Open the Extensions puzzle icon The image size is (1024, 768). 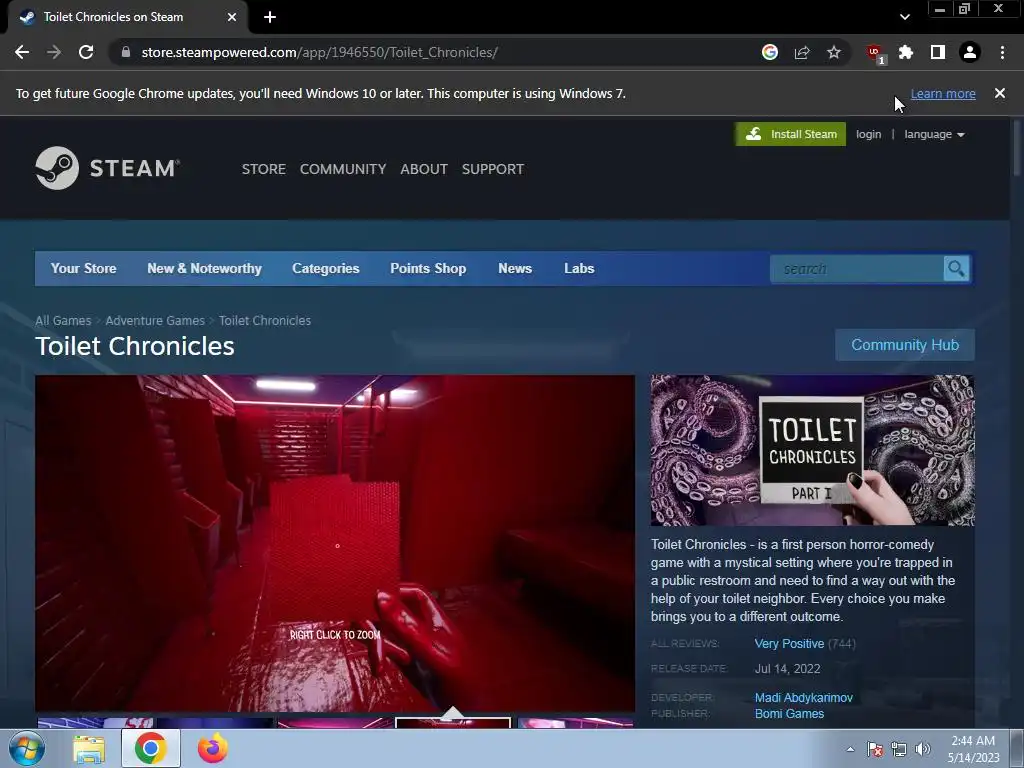click(906, 52)
